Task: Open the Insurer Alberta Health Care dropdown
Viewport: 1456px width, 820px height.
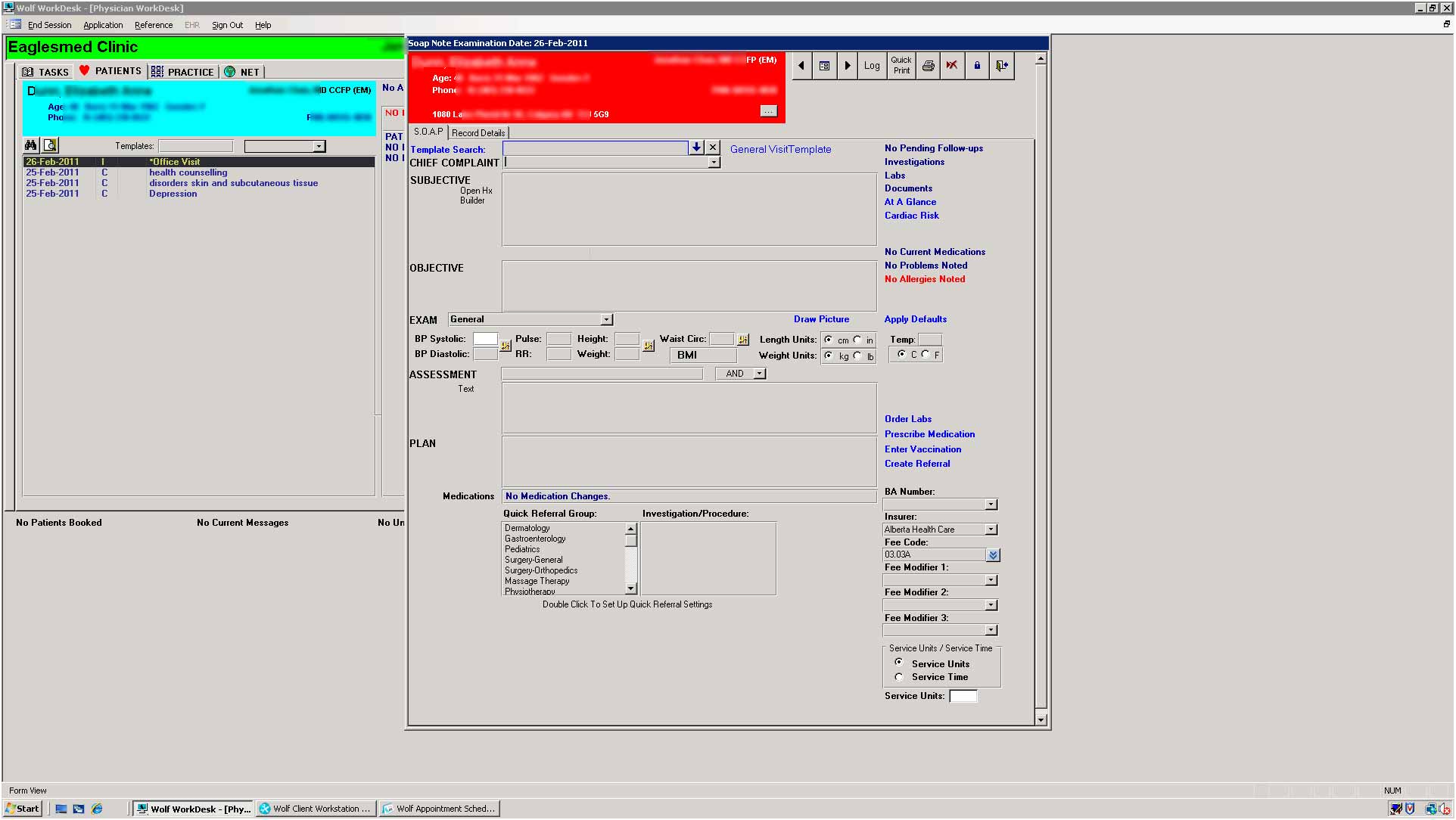Action: [x=991, y=530]
